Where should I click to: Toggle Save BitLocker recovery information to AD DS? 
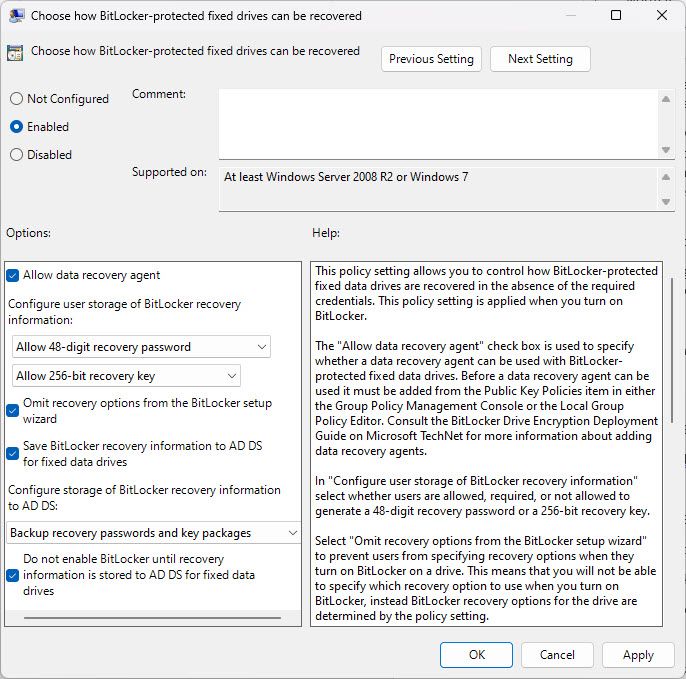coord(13,453)
